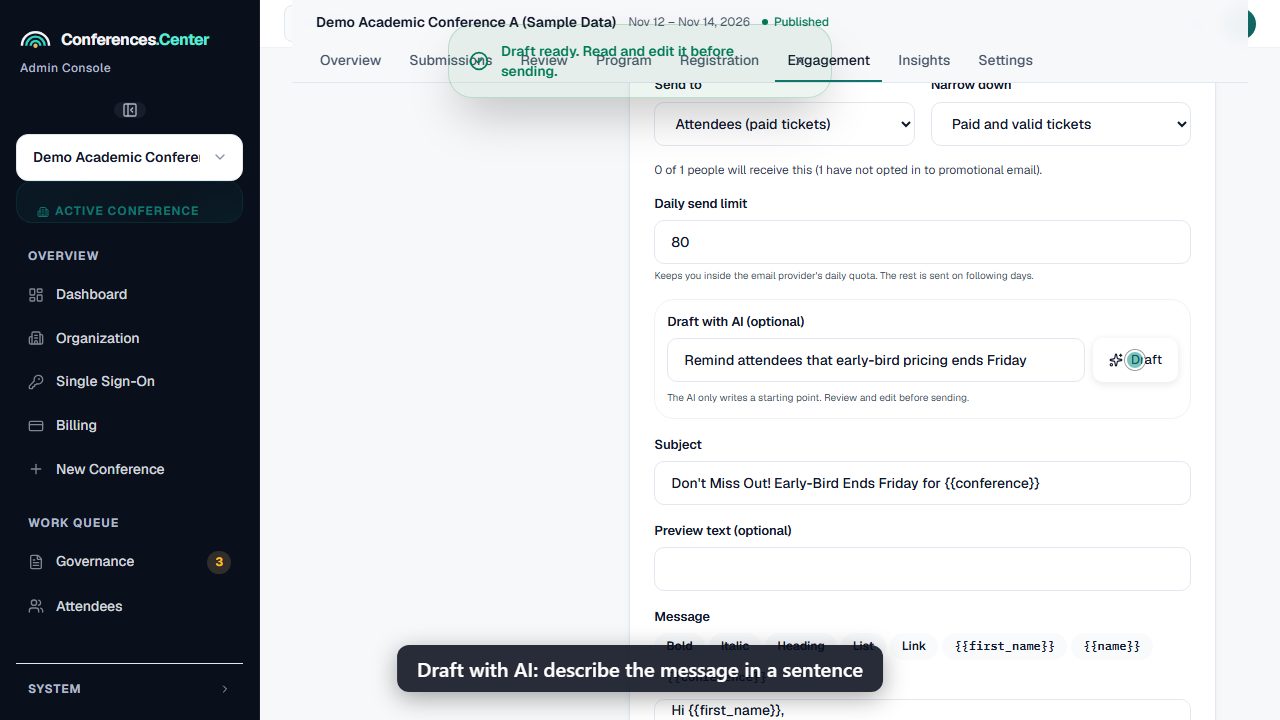Screen dimensions: 1280x720
Task: Switch to the Submissions tab
Action: (450, 60)
